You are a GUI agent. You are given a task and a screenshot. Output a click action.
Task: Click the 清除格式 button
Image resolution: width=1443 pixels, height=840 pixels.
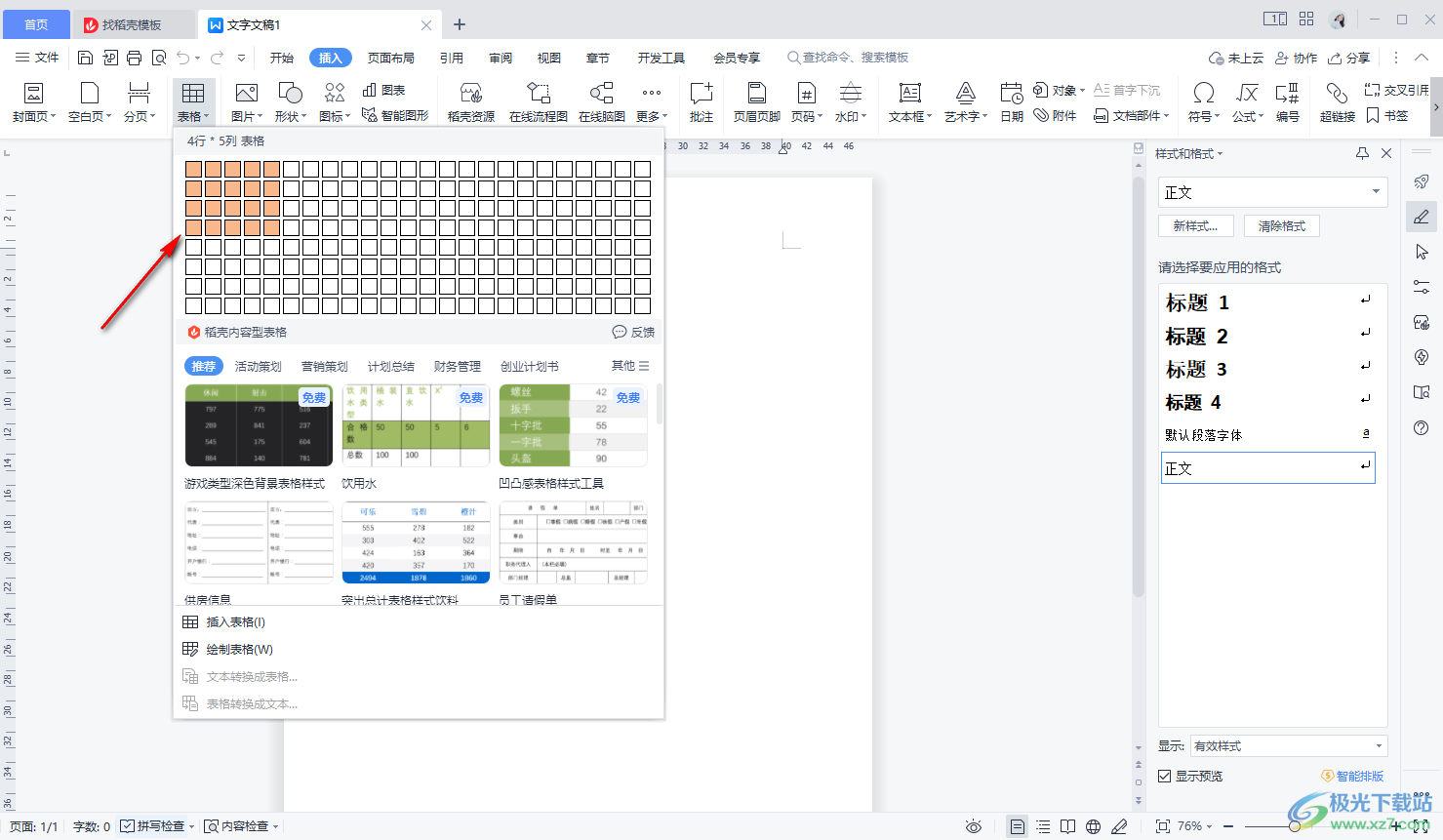1282,226
